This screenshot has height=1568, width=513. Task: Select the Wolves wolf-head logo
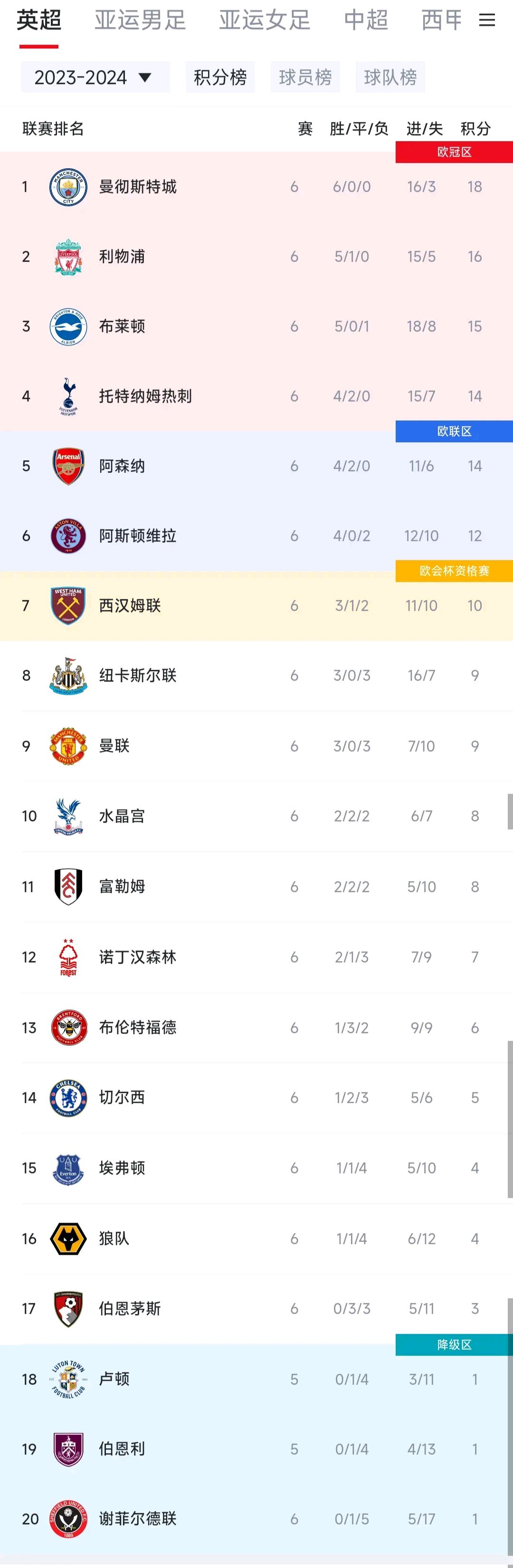(x=68, y=1238)
